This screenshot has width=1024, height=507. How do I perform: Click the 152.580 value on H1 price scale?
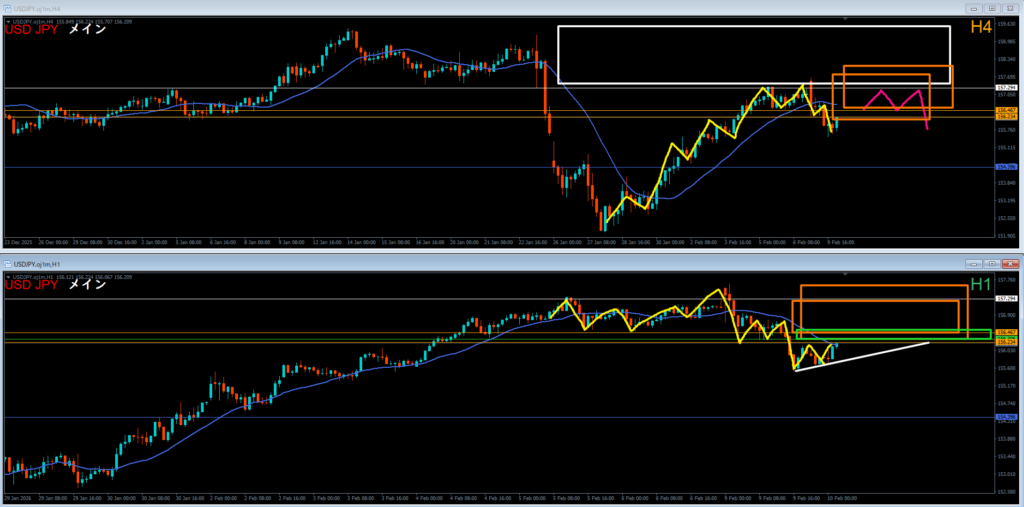click(x=1006, y=492)
